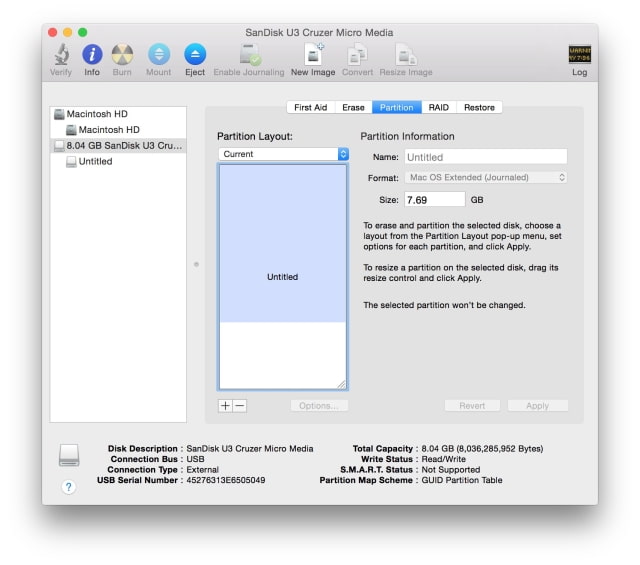Image resolution: width=640 pixels, height=565 pixels.
Task: Click the SanDisk drive icon in sidebar
Action: pos(60,146)
